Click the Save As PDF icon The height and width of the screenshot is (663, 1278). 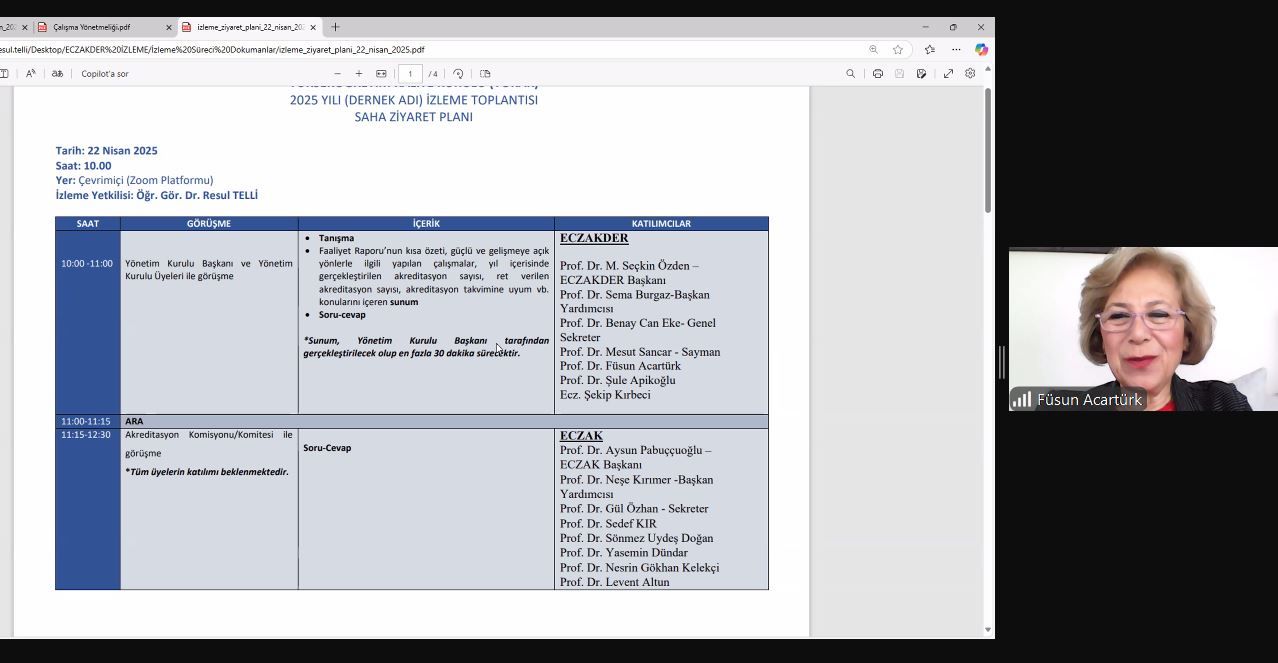click(922, 74)
